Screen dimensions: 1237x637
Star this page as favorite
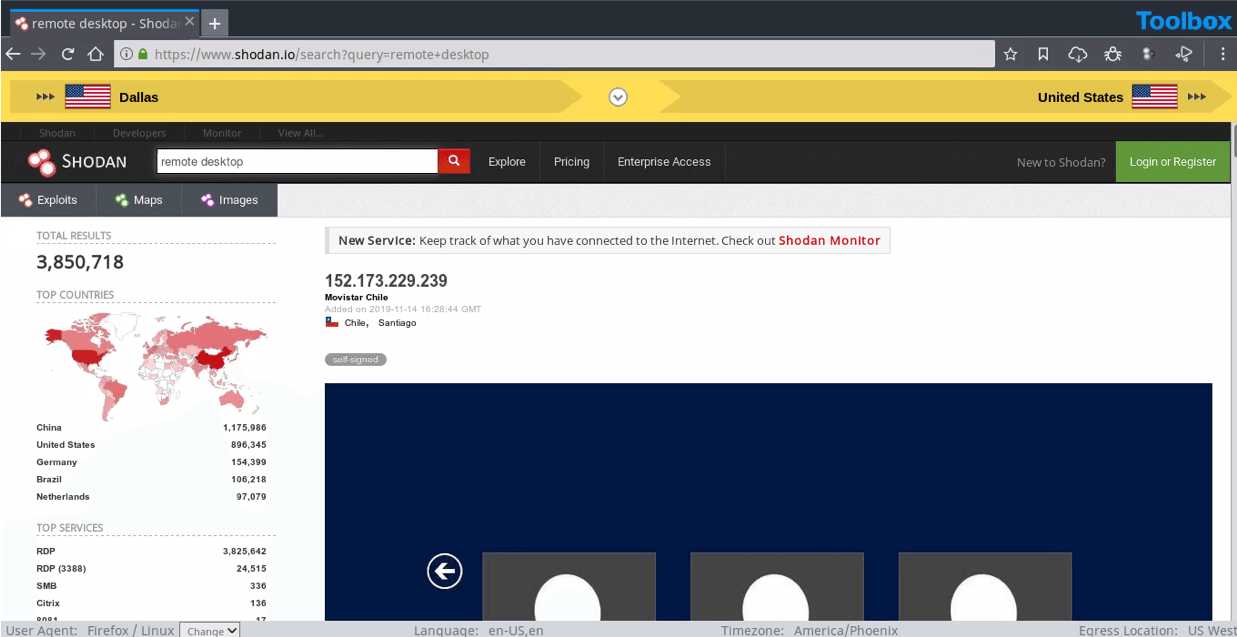1011,54
